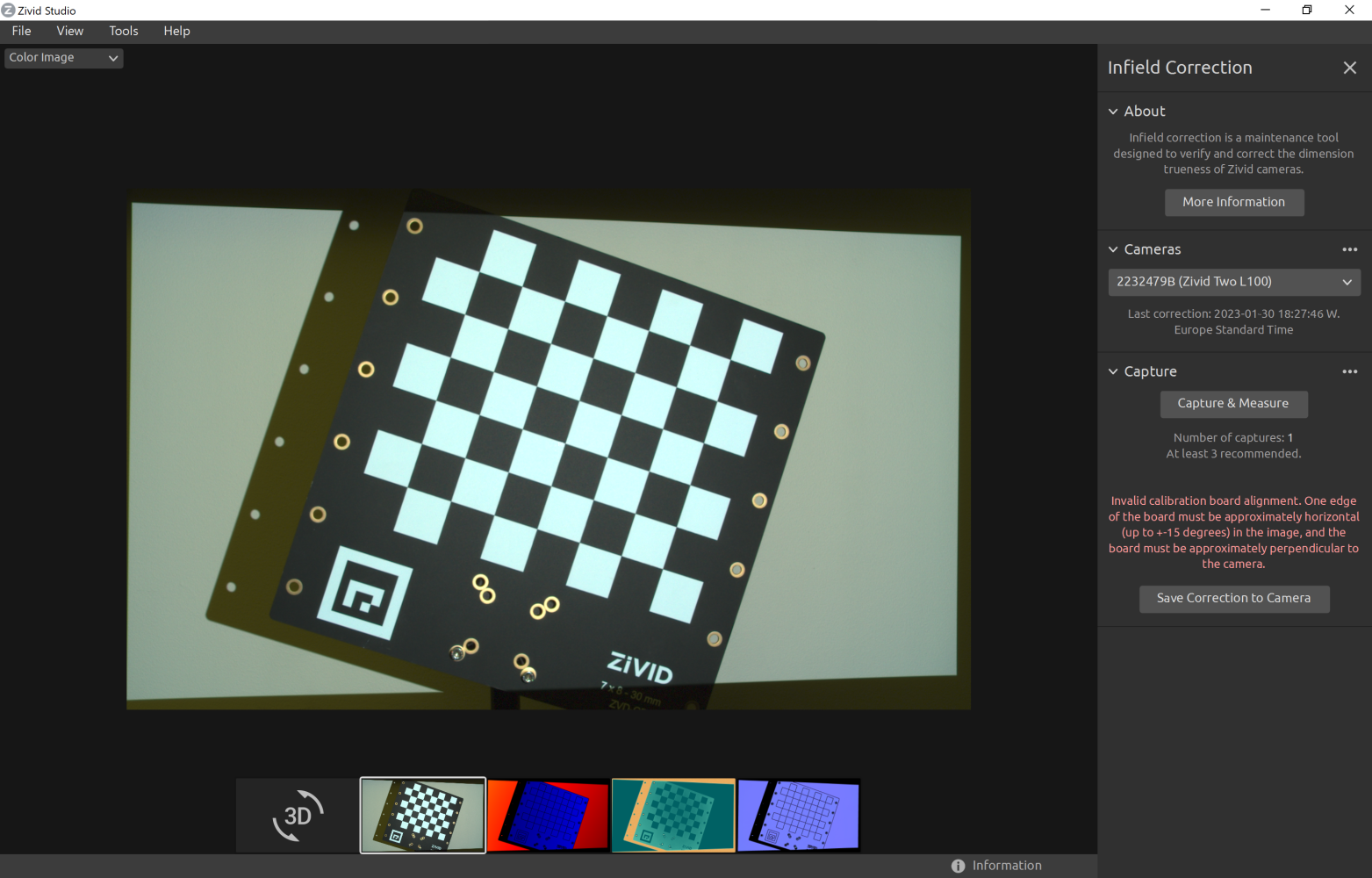Select the normals view thumbnail
1372x878 pixels.
coord(799,816)
